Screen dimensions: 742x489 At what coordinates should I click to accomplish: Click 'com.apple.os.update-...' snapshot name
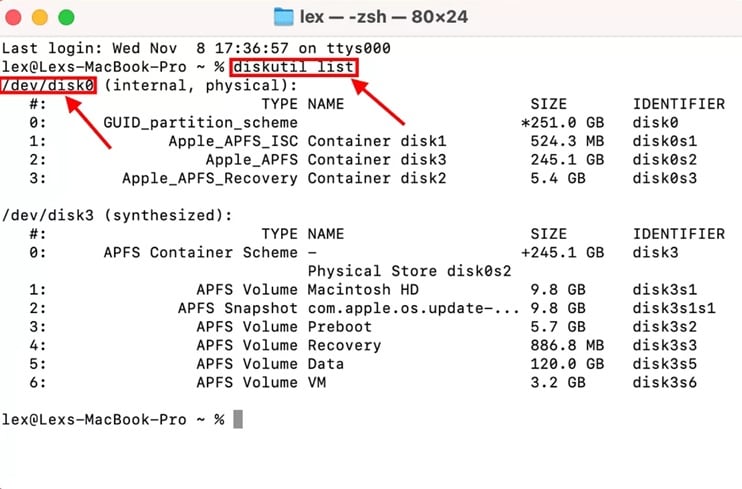click(414, 308)
